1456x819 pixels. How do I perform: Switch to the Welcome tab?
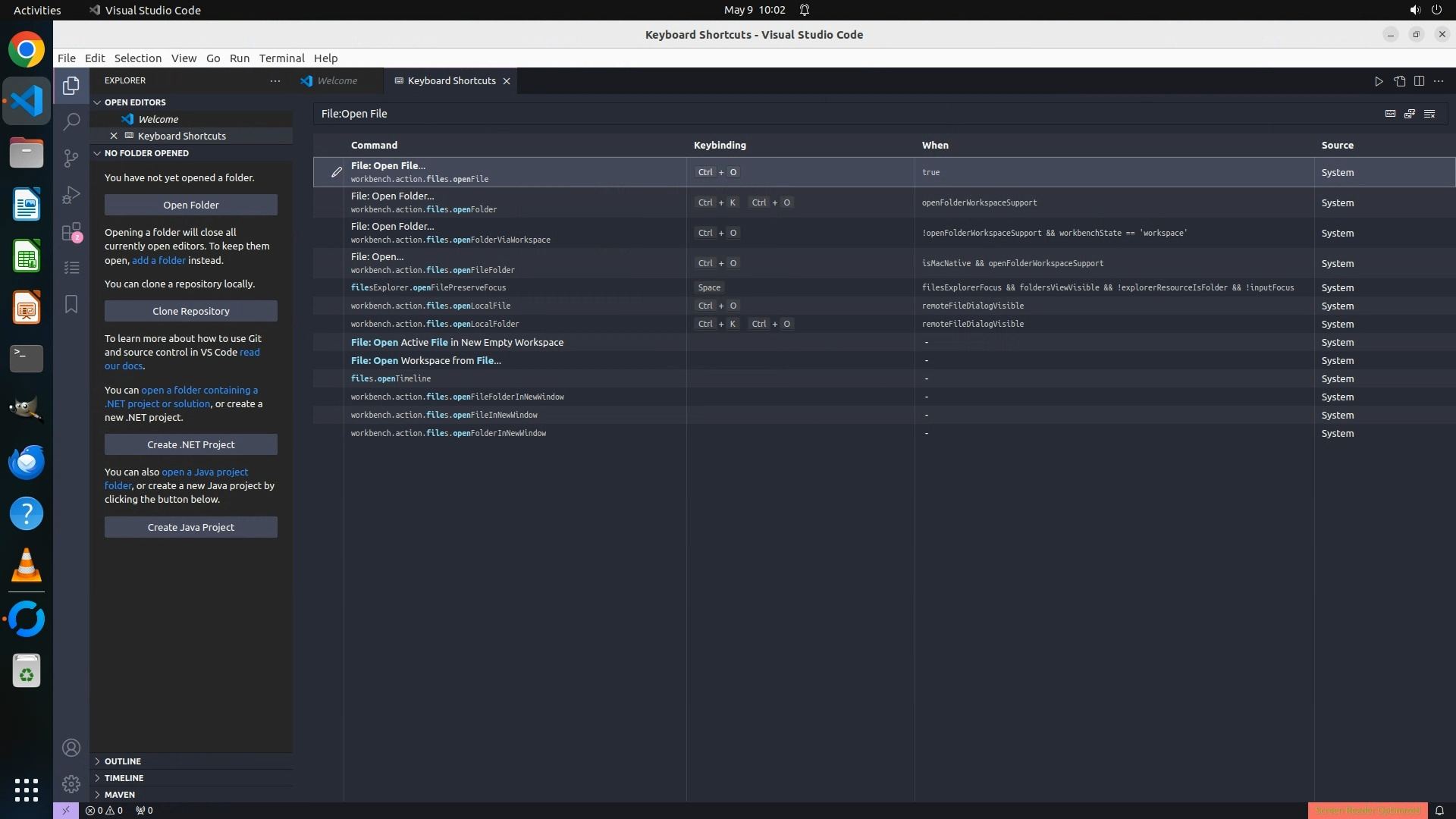coord(337,81)
